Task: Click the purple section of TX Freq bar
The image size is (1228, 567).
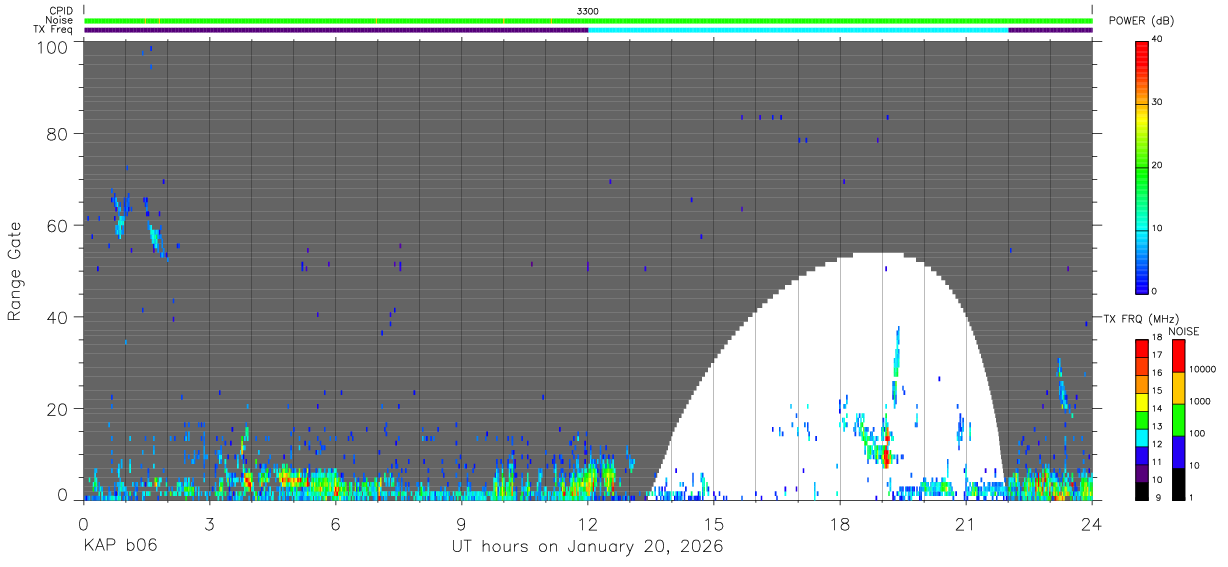Action: (336, 30)
